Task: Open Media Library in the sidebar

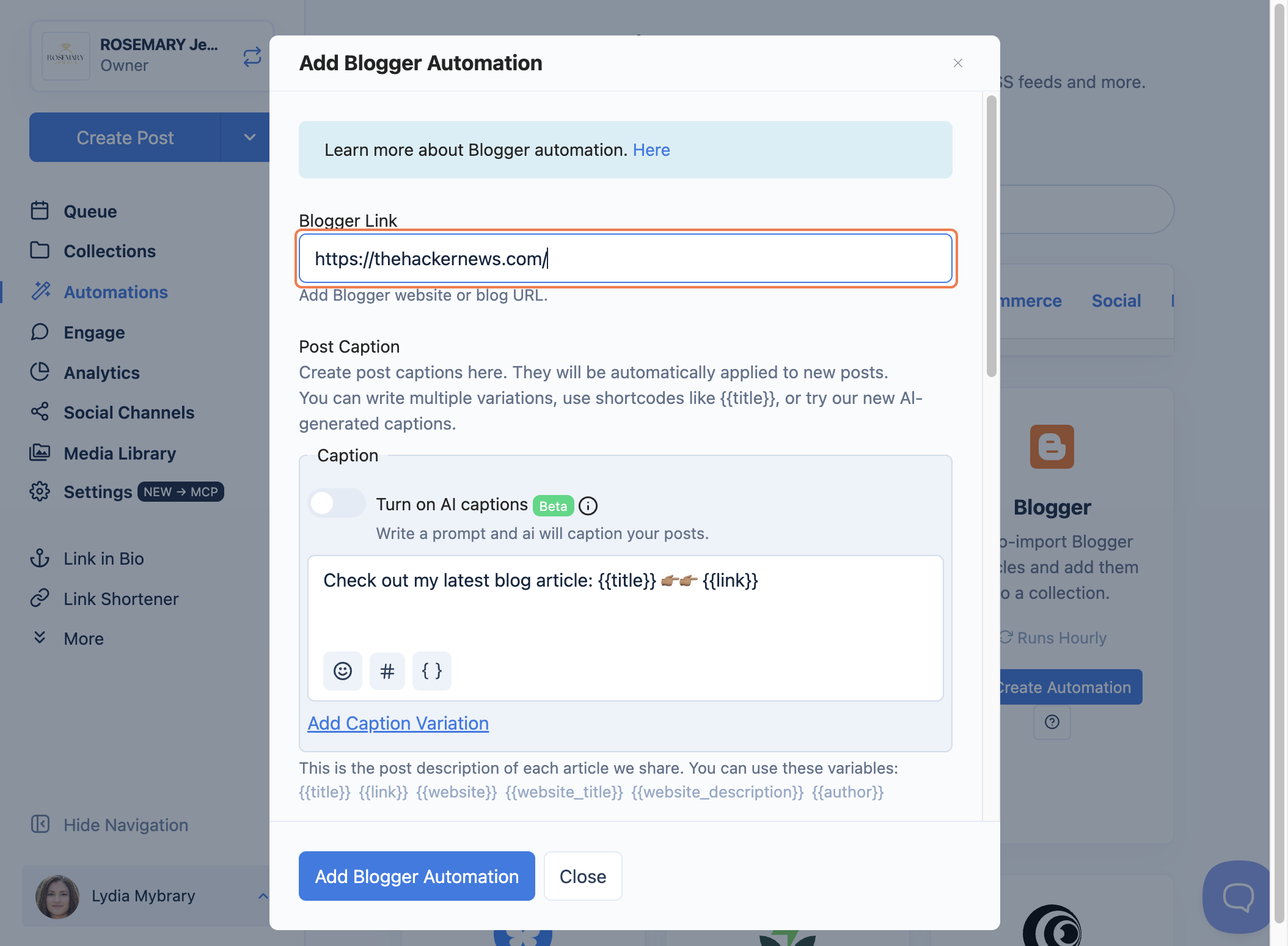Action: (120, 453)
